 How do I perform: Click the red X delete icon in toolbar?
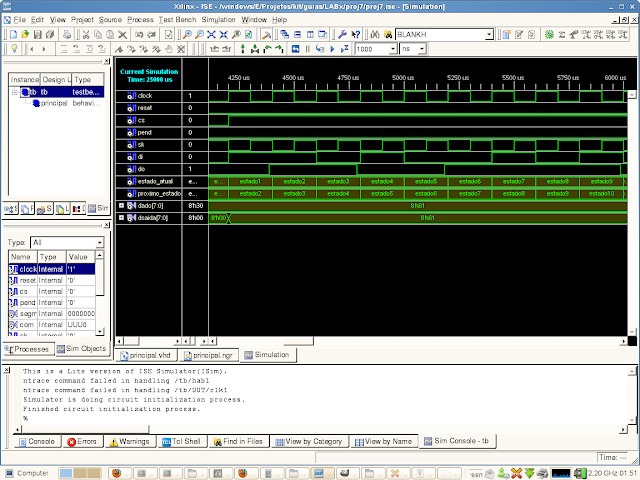click(123, 34)
